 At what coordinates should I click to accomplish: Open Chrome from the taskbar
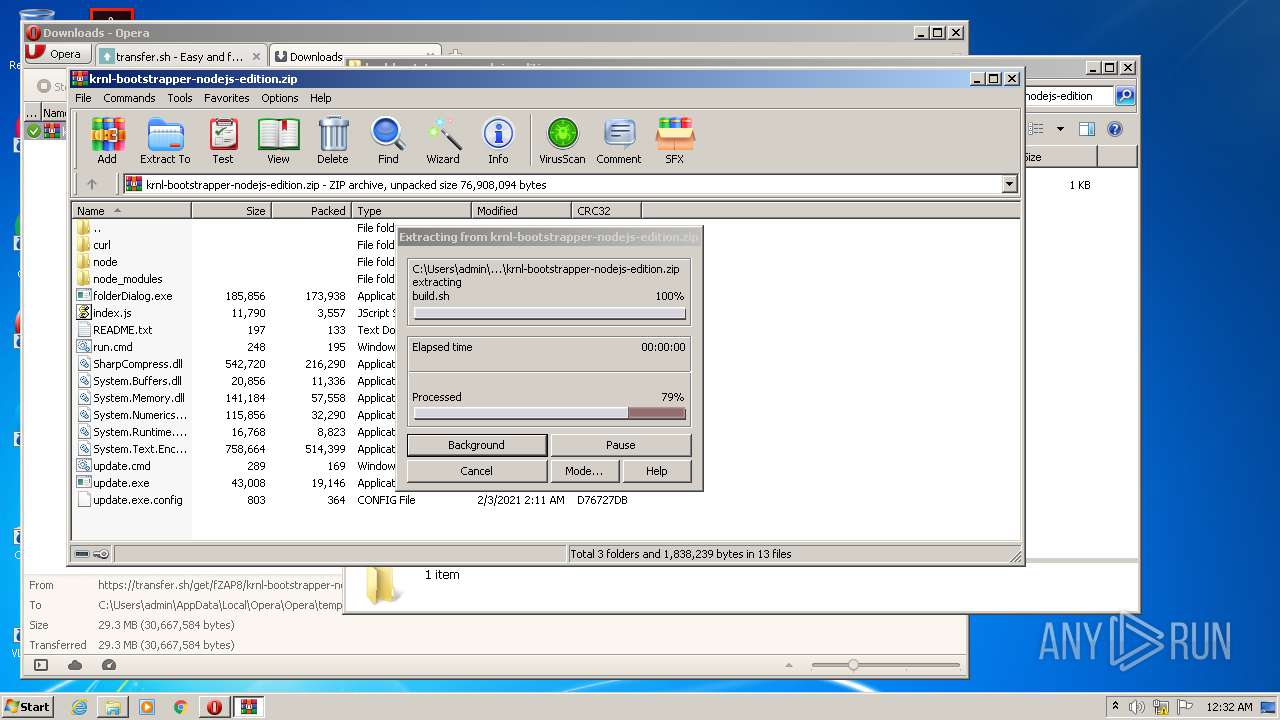click(181, 707)
